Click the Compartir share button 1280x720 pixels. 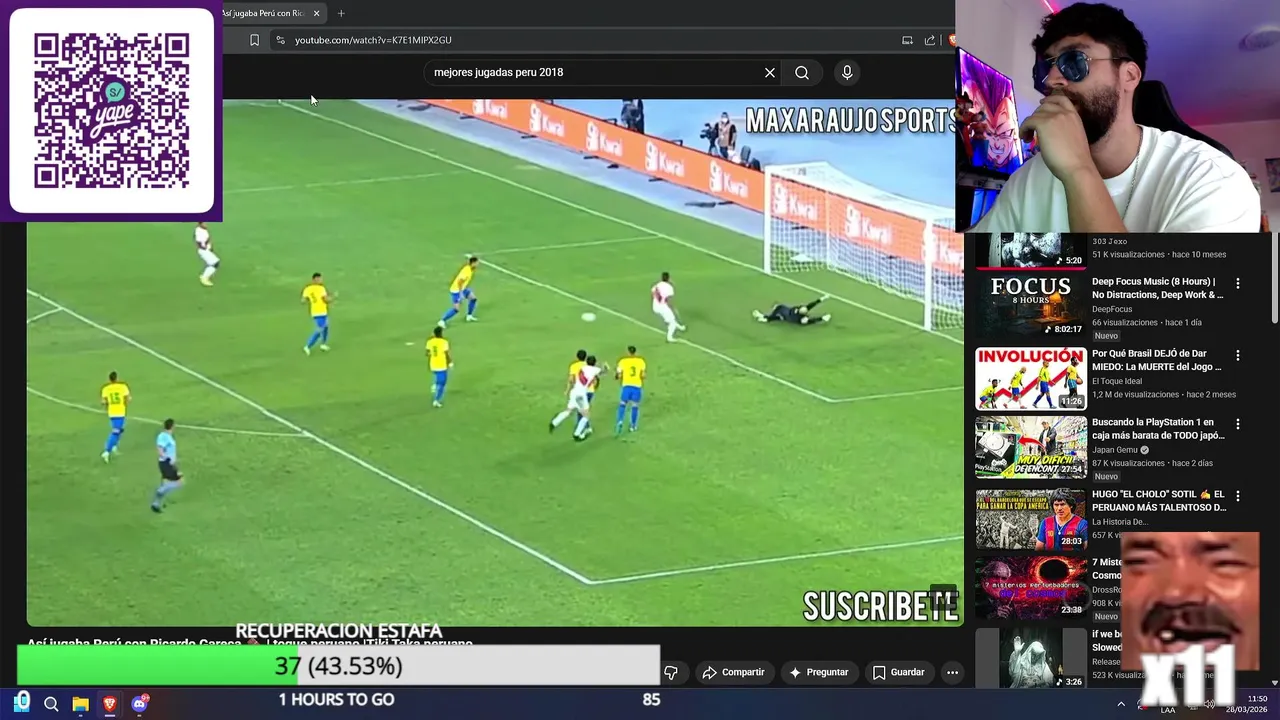point(734,673)
